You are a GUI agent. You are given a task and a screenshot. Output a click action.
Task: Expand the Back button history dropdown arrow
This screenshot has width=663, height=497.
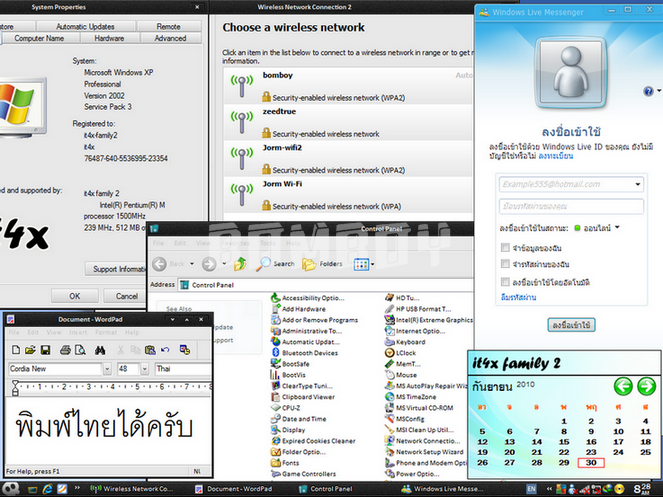[x=192, y=264]
